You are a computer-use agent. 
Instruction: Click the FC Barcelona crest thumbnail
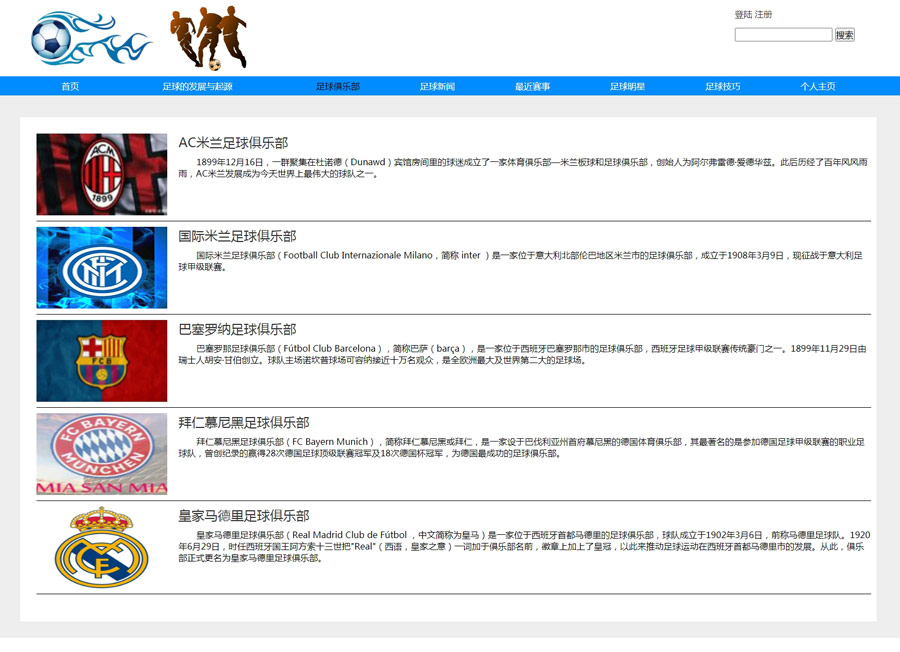coord(102,361)
